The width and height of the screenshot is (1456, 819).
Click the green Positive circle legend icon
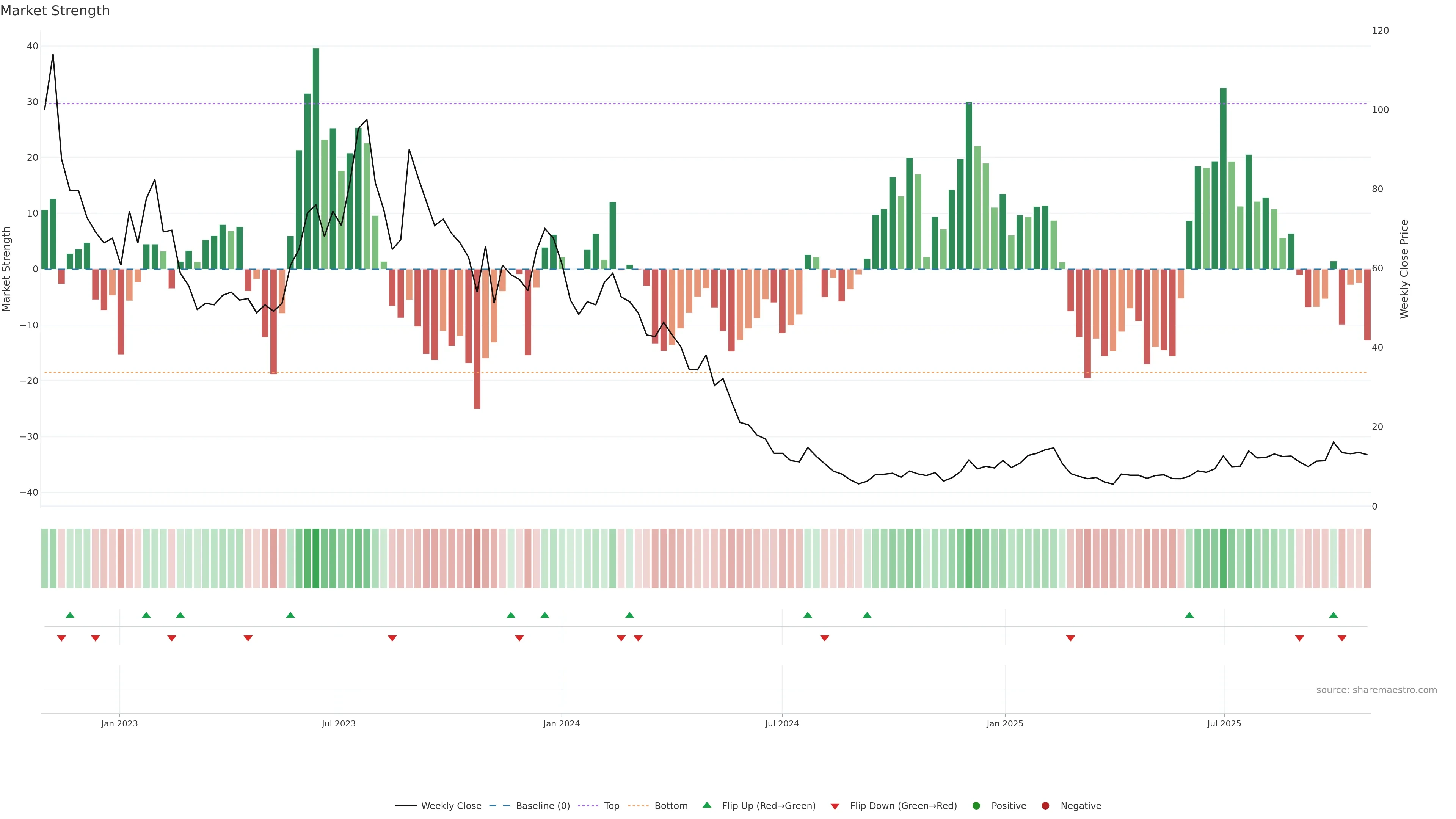pyautogui.click(x=976, y=806)
